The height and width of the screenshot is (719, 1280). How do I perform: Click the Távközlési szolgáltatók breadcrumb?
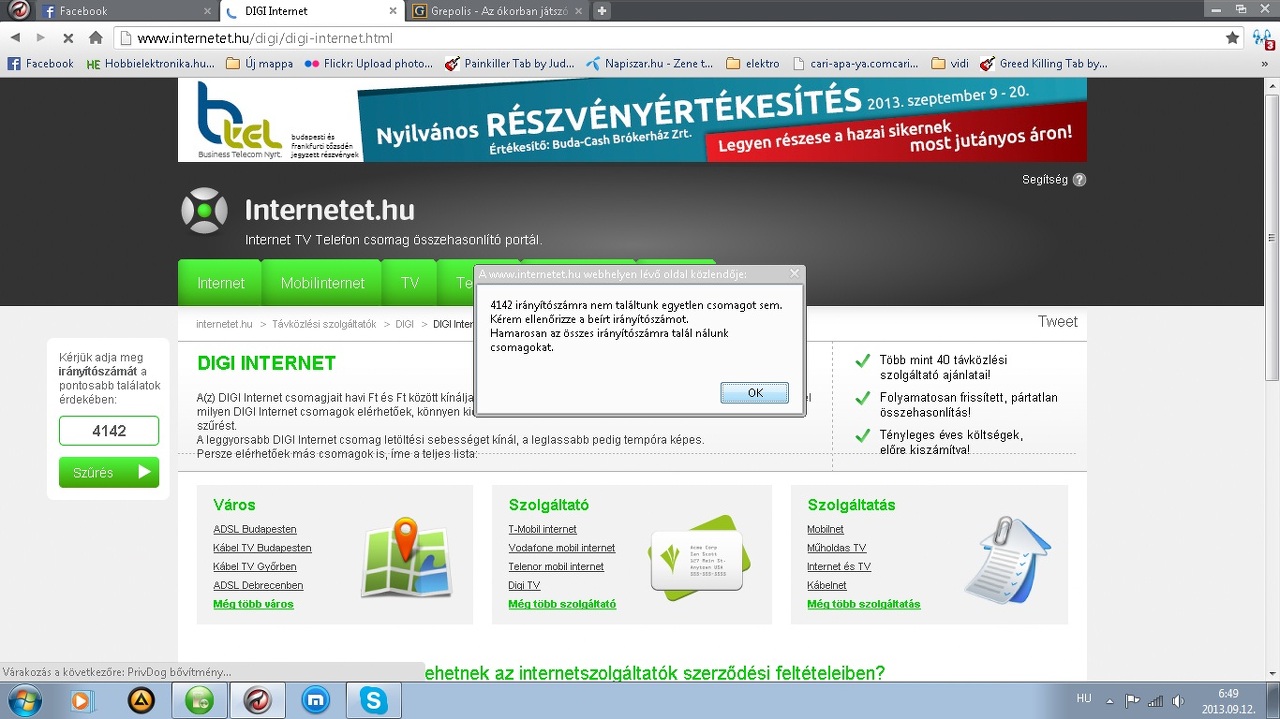[x=324, y=324]
